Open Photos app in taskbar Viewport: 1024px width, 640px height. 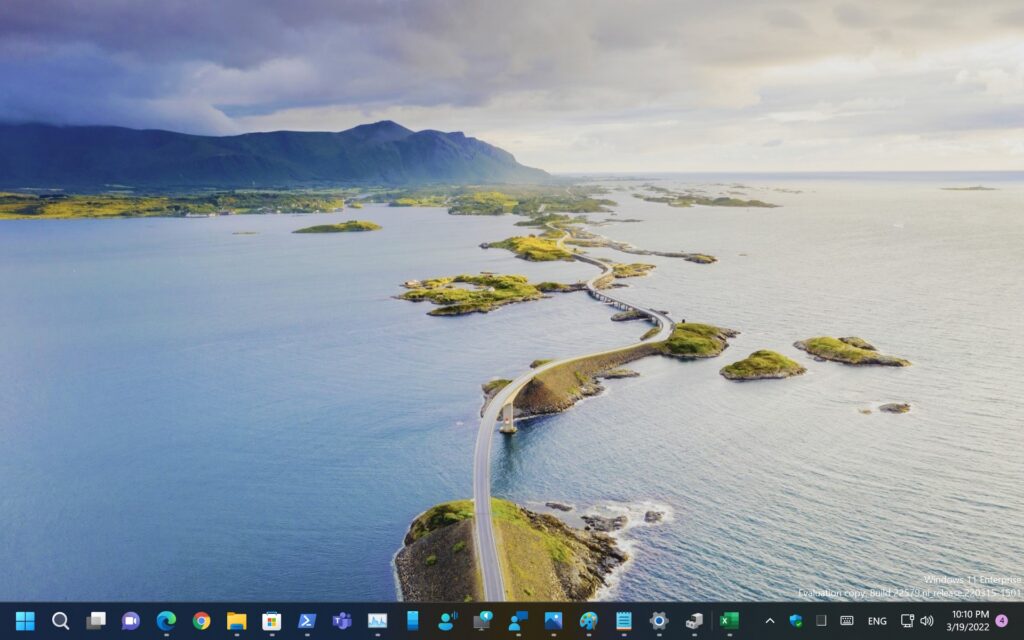point(553,621)
